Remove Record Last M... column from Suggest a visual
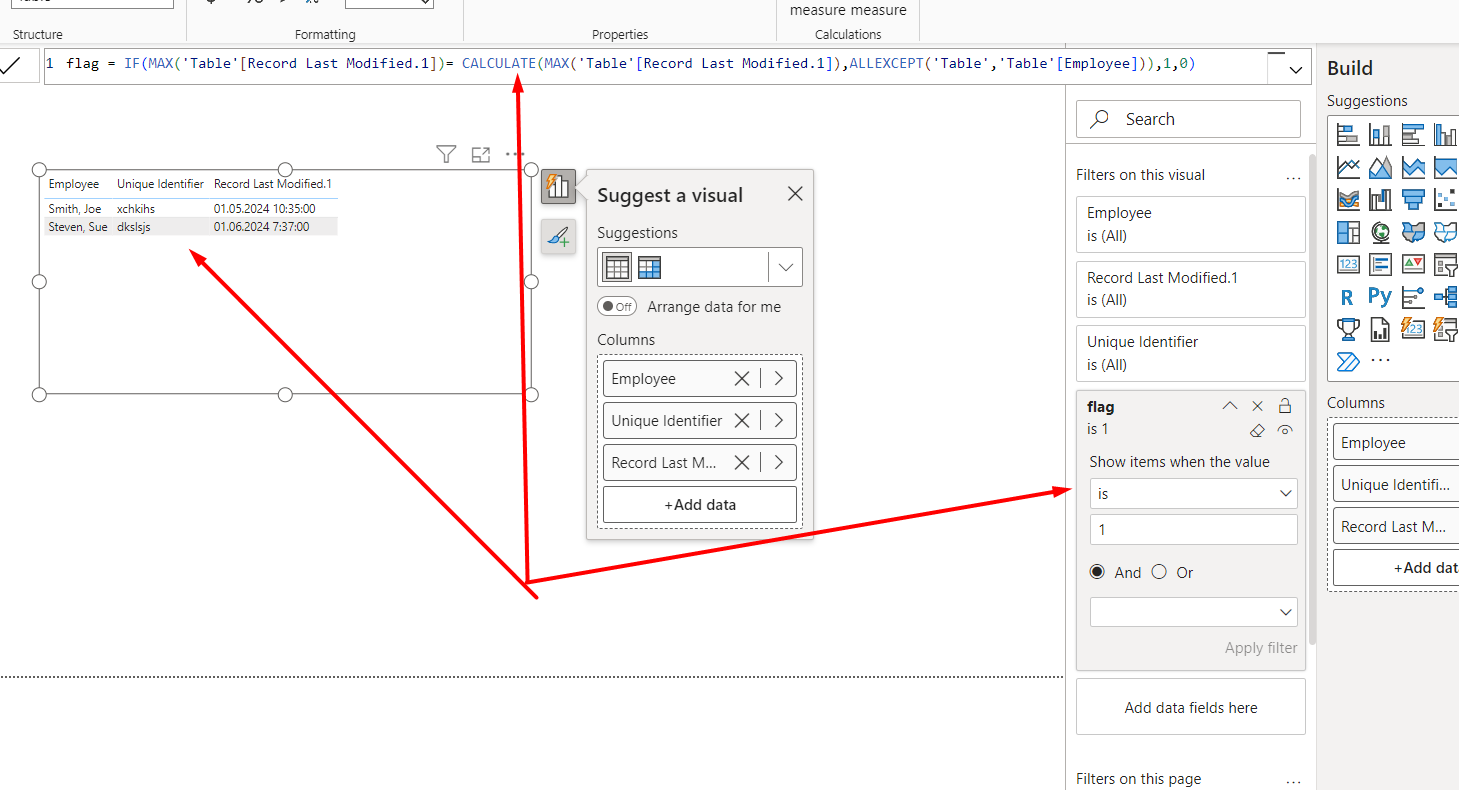 (x=742, y=463)
